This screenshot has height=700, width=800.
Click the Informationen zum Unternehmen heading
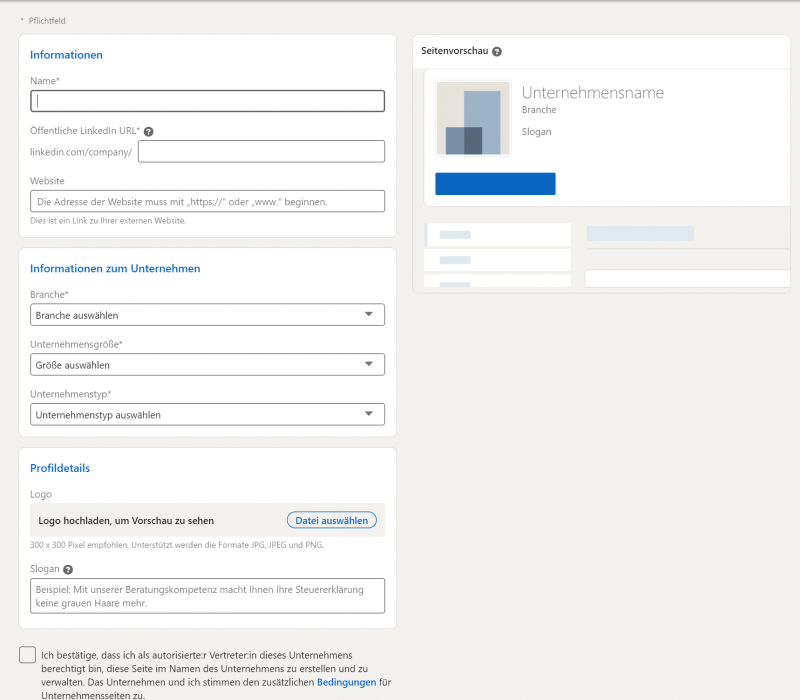(x=115, y=268)
